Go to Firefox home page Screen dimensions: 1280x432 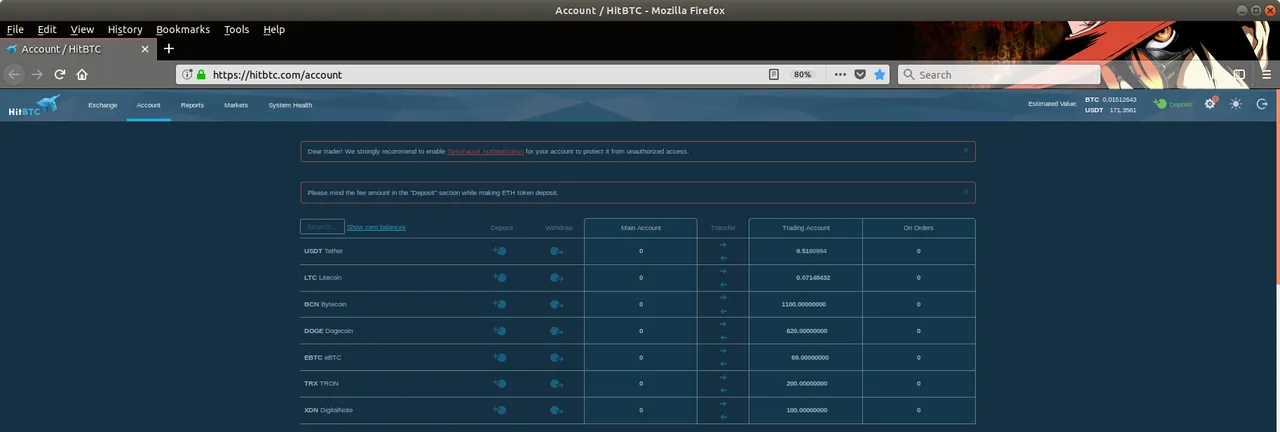click(x=82, y=74)
